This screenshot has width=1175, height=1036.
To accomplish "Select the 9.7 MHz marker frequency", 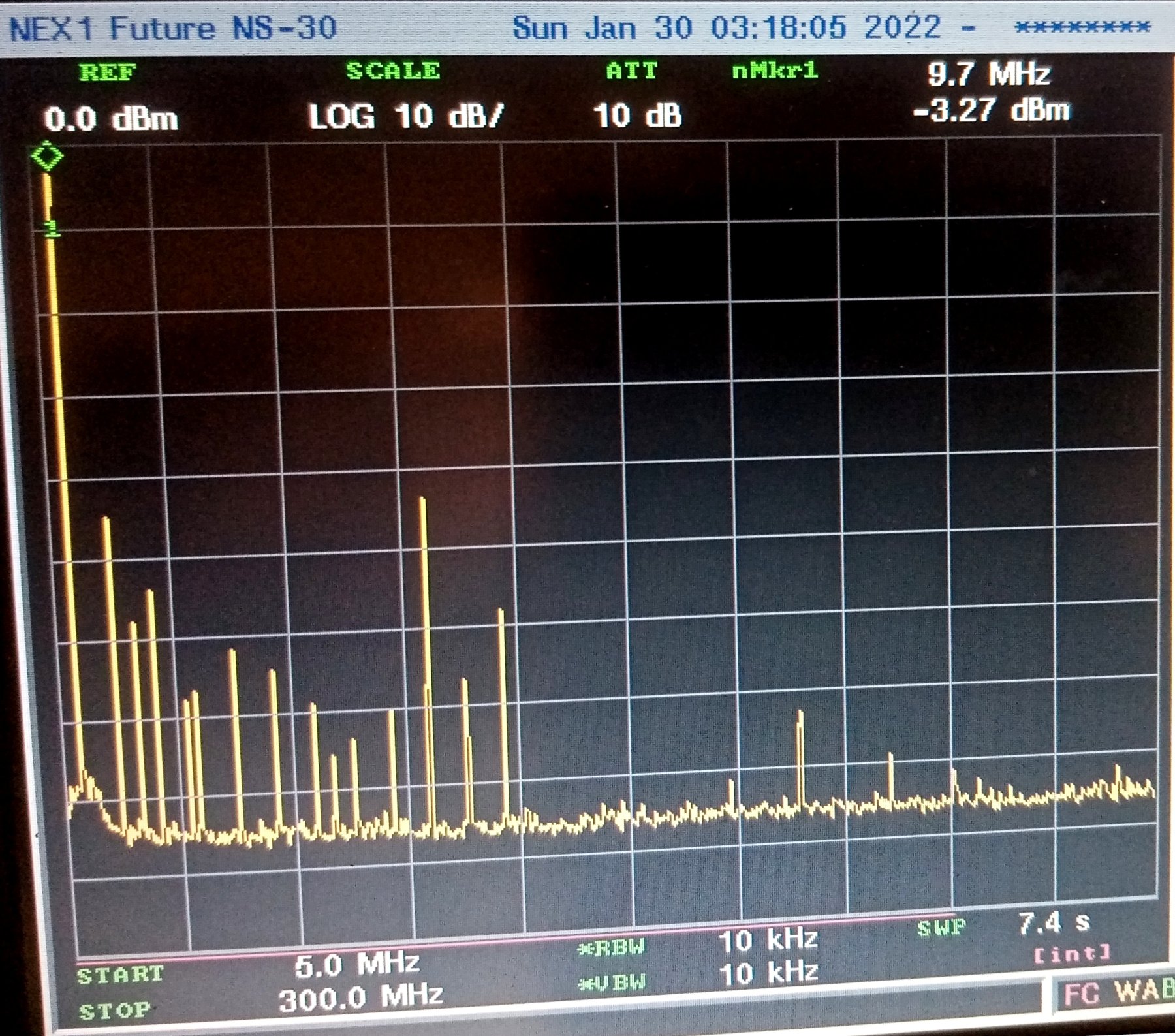I will [x=989, y=74].
